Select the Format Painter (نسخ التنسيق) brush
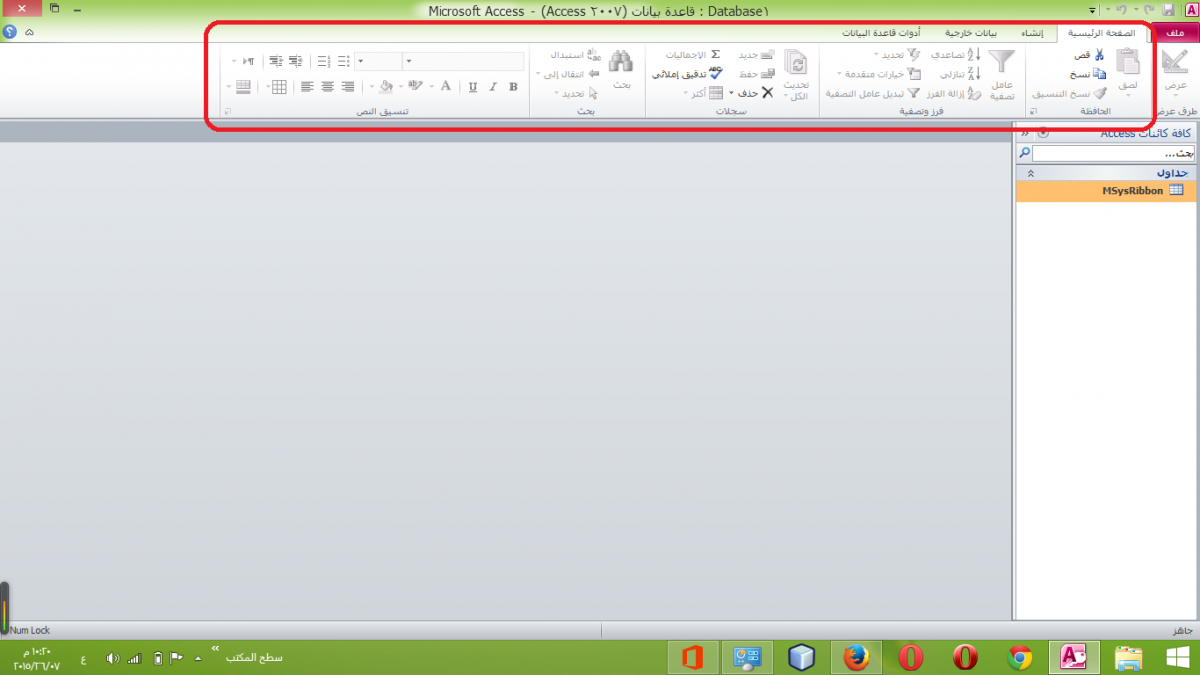This screenshot has height=675, width=1200. [1099, 92]
